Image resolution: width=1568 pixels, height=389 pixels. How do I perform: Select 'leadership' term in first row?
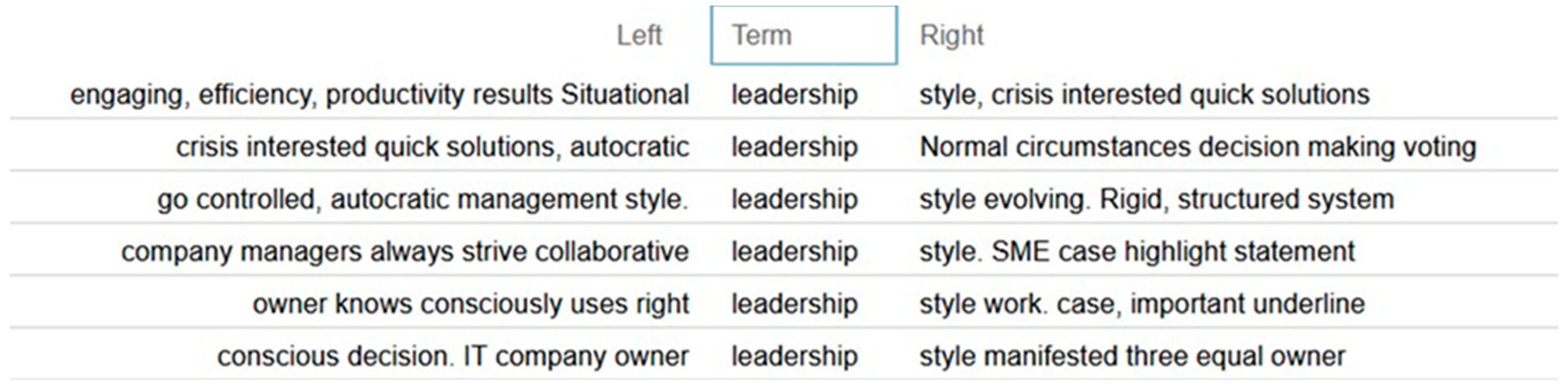(x=794, y=95)
